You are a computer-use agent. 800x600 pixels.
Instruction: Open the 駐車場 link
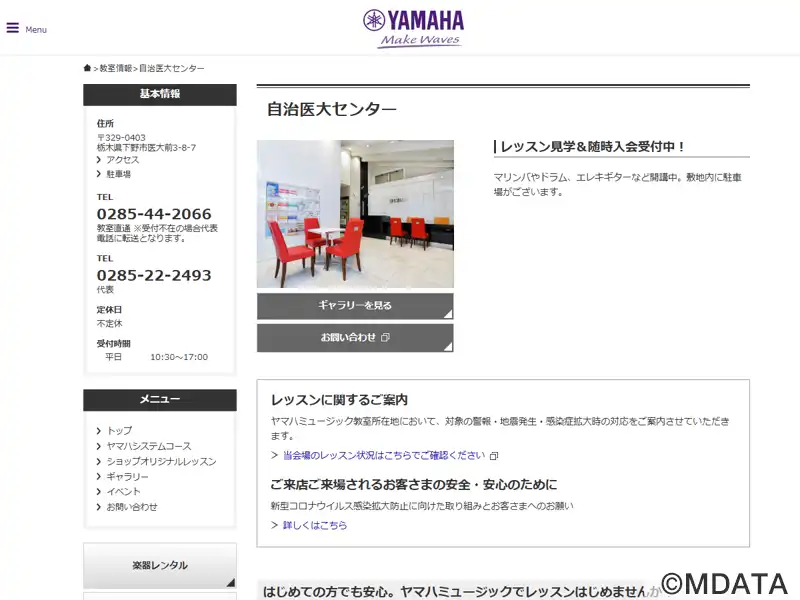118,174
